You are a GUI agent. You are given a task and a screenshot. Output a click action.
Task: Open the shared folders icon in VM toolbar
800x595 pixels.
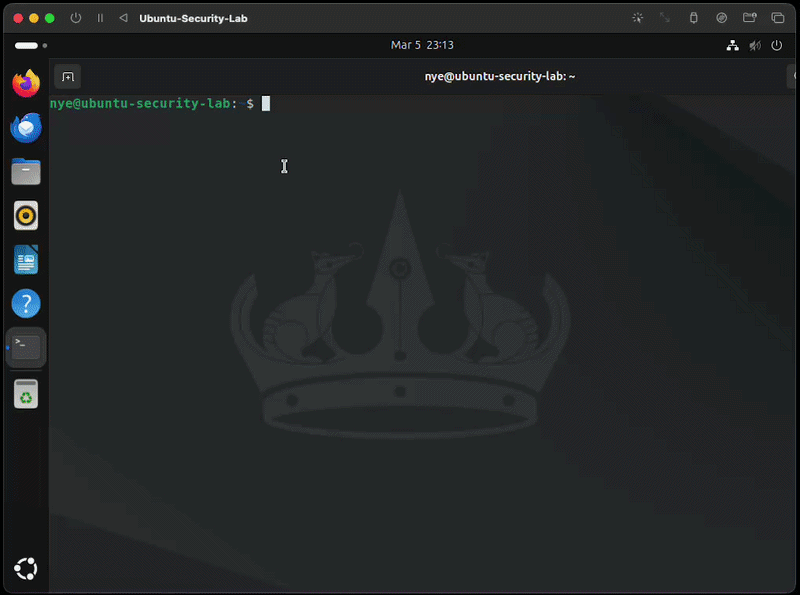(x=750, y=18)
